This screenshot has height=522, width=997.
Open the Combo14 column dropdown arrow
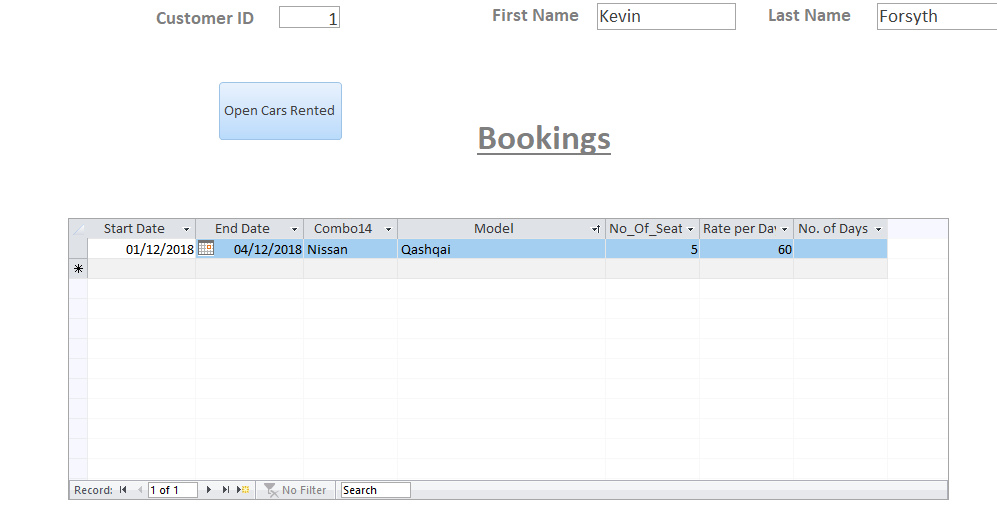[388, 230]
